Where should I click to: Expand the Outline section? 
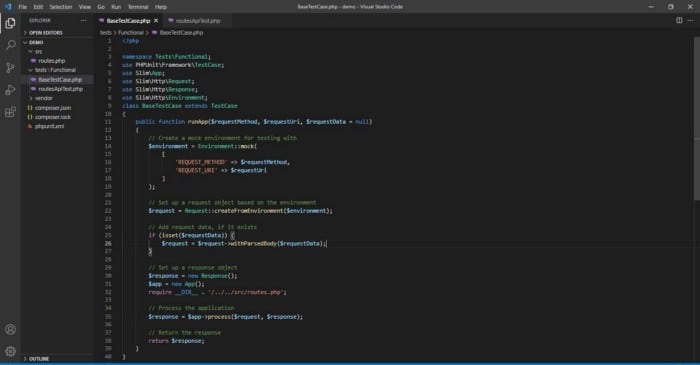coord(39,358)
